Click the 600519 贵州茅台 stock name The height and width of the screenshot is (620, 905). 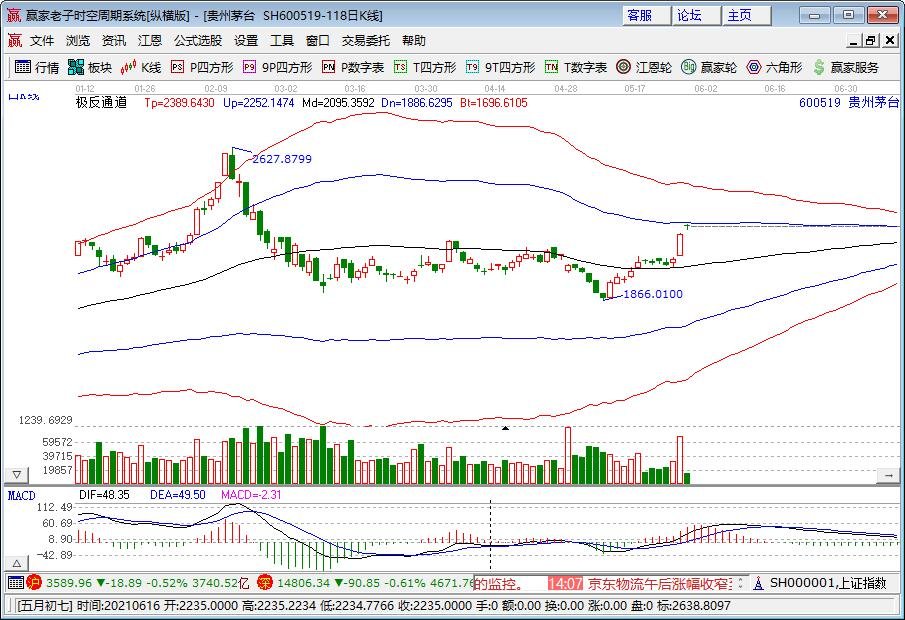click(x=849, y=103)
